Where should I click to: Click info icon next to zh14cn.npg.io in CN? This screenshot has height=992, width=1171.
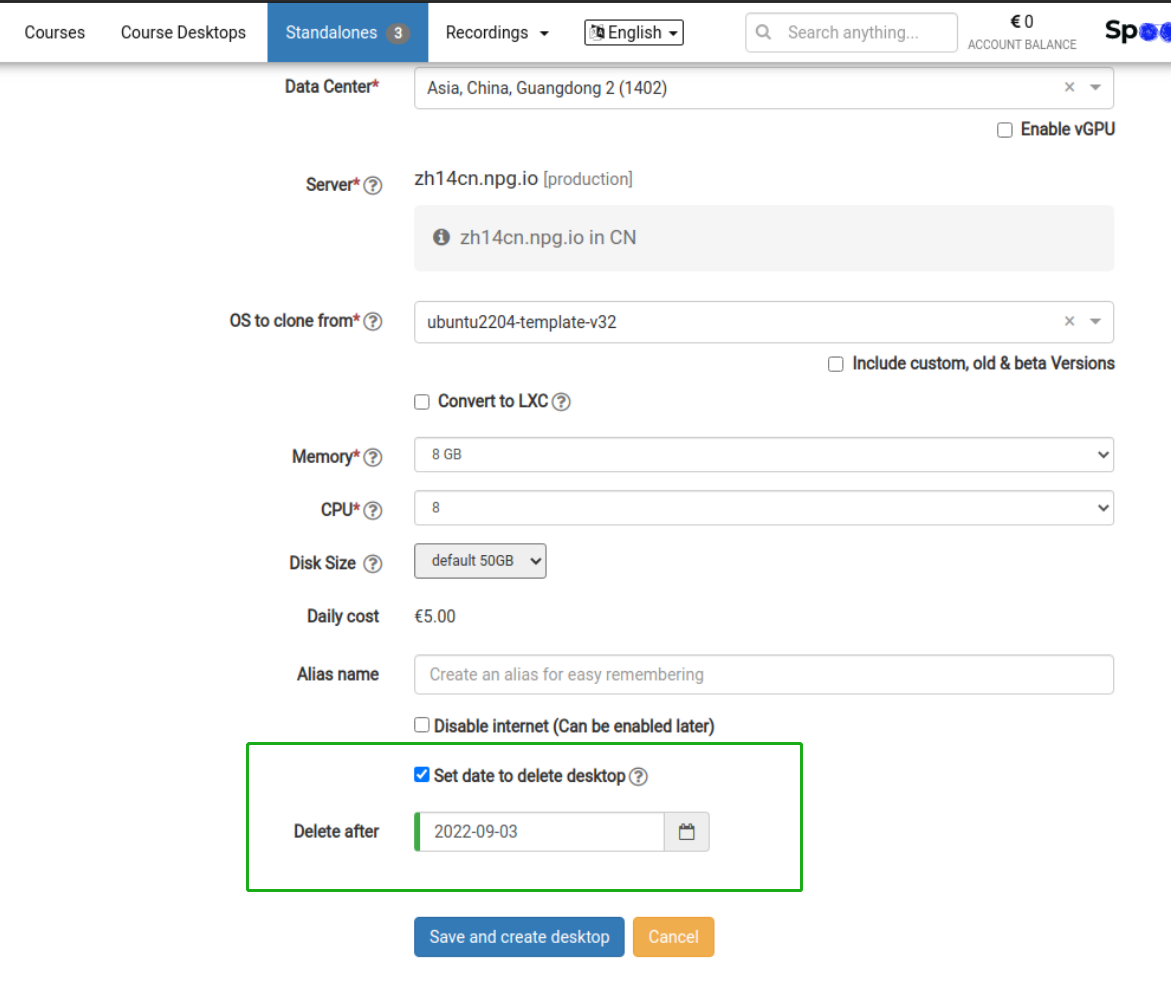pyautogui.click(x=441, y=237)
